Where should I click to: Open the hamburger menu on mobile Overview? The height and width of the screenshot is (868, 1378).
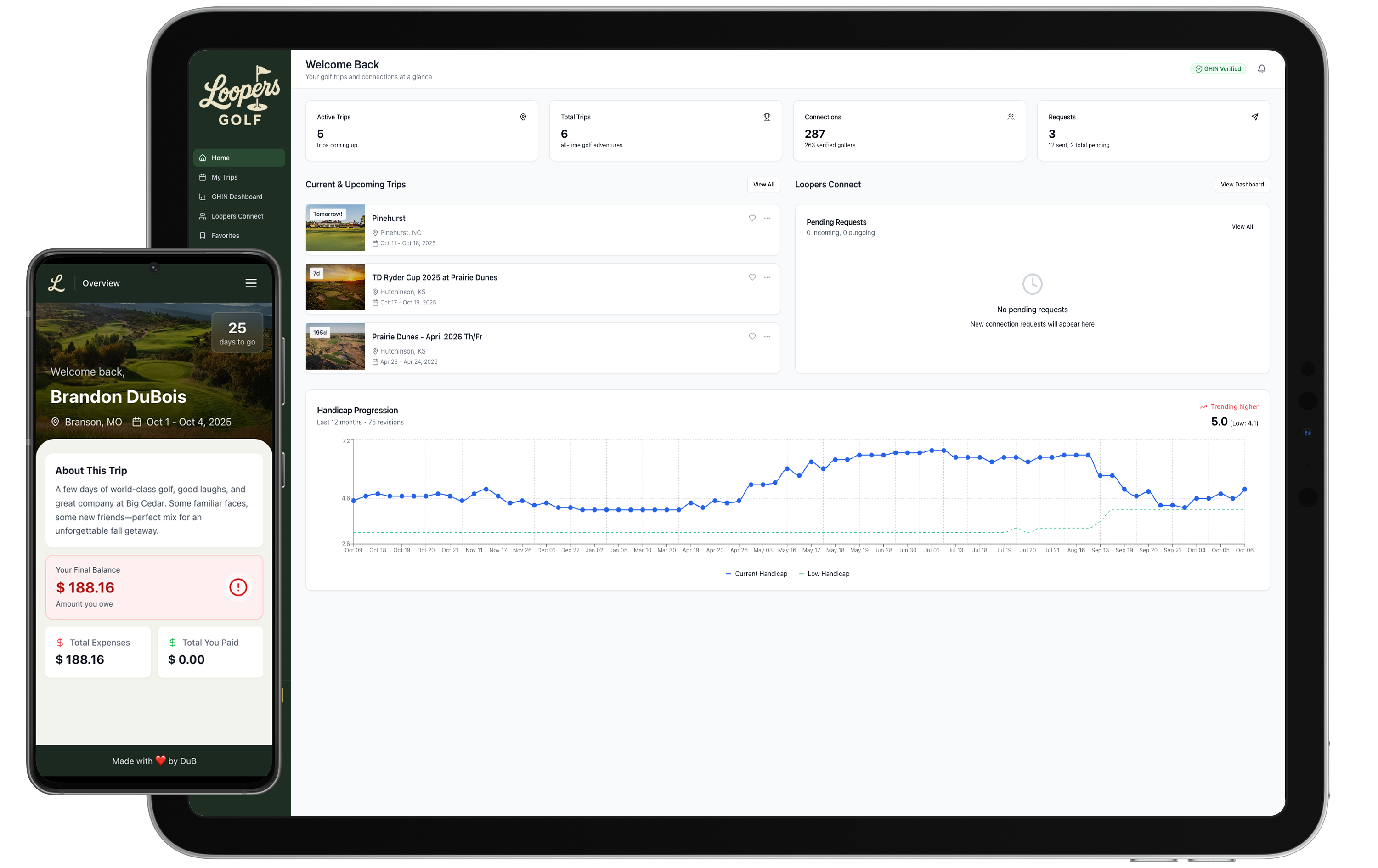[251, 282]
